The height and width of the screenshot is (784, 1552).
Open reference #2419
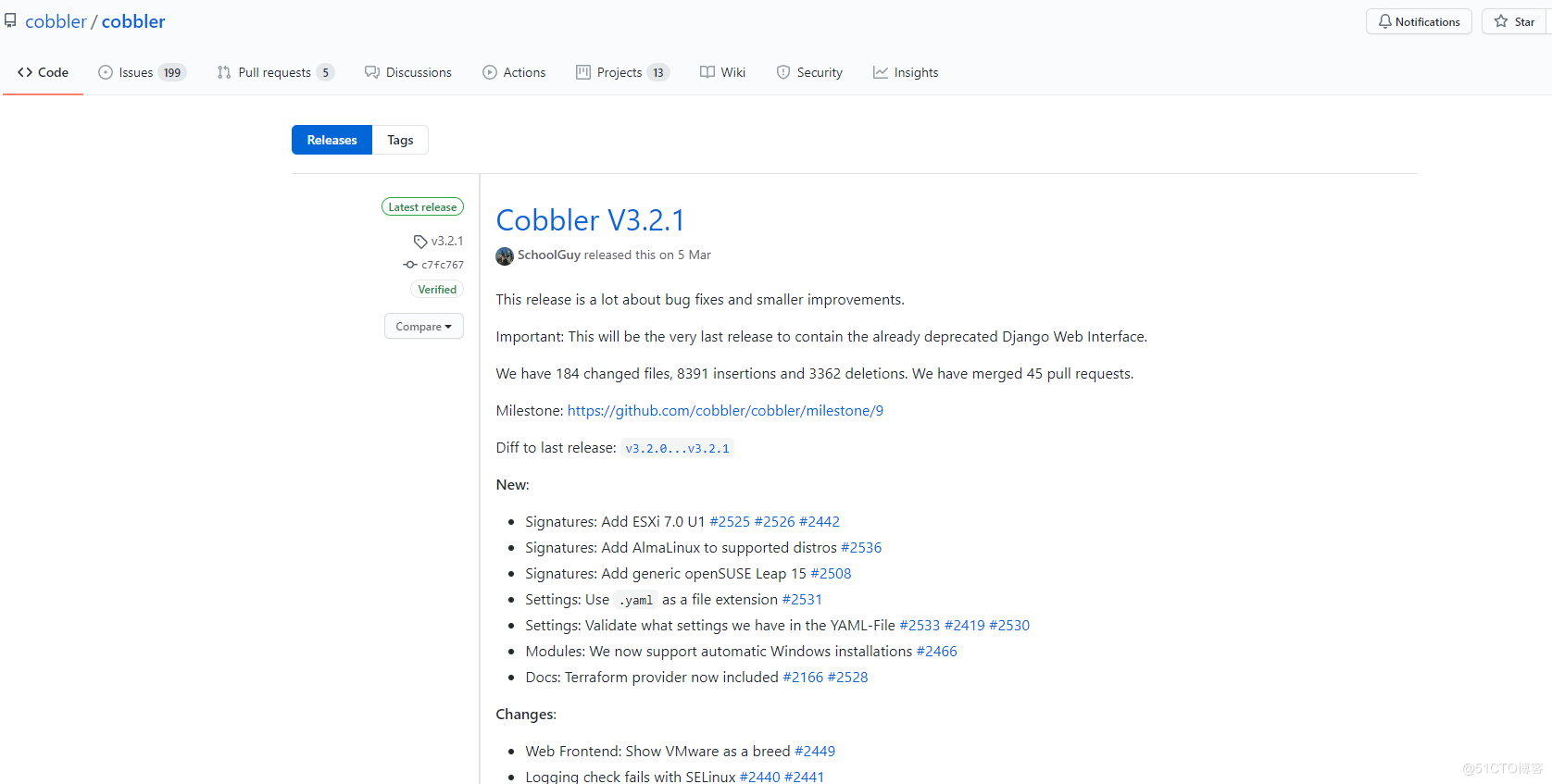[x=965, y=625]
